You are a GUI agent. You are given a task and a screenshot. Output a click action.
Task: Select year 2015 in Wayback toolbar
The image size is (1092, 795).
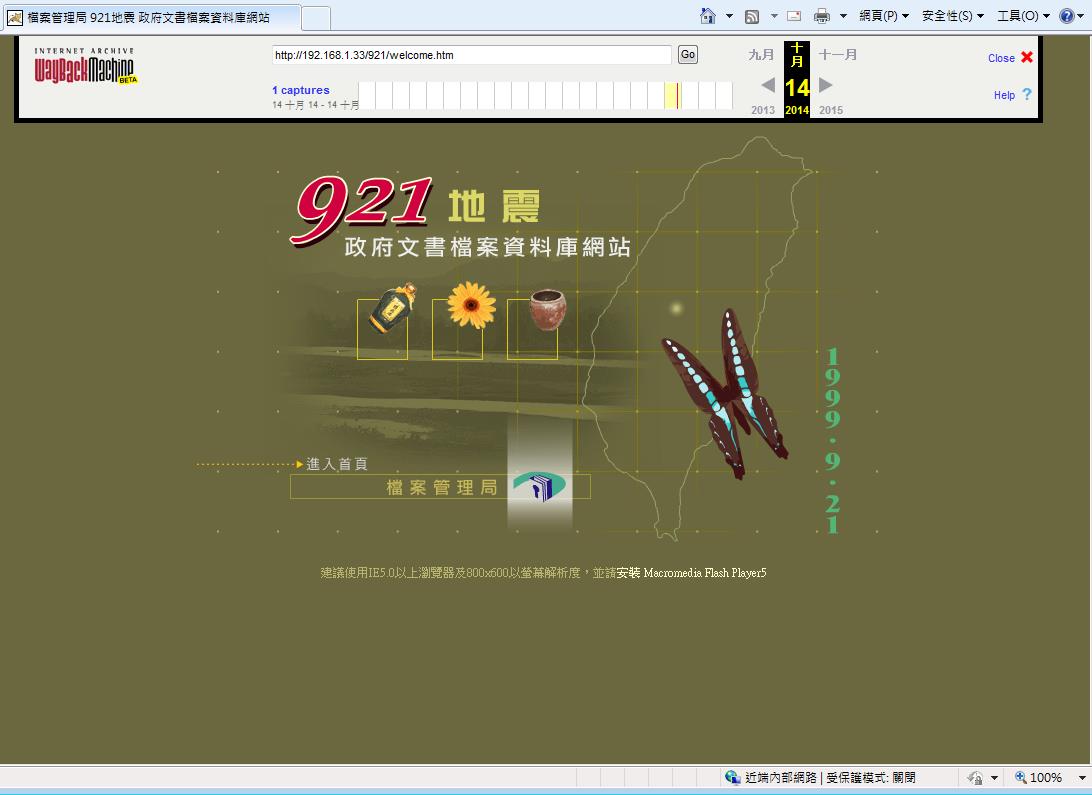[831, 110]
